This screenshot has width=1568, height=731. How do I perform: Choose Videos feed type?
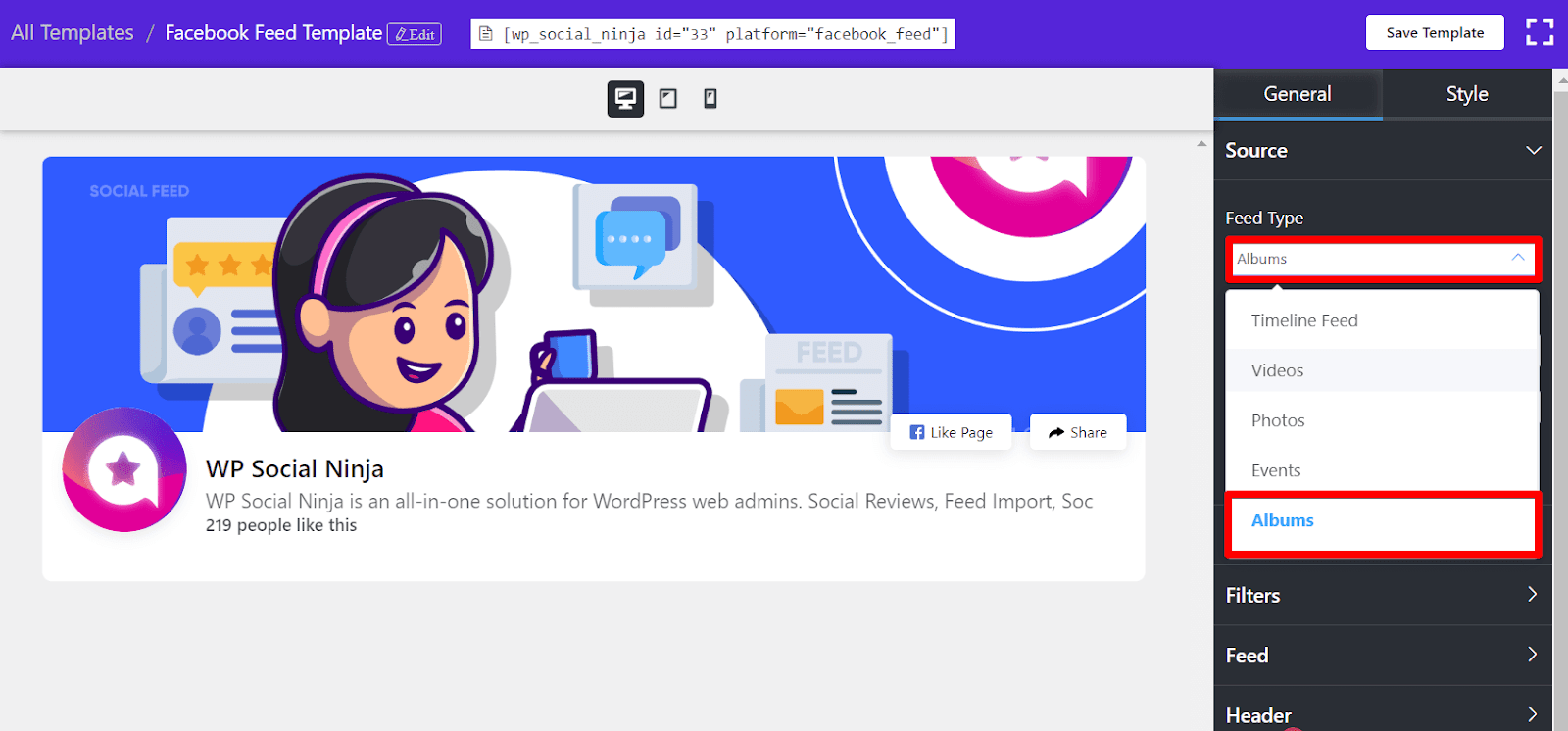click(1382, 370)
